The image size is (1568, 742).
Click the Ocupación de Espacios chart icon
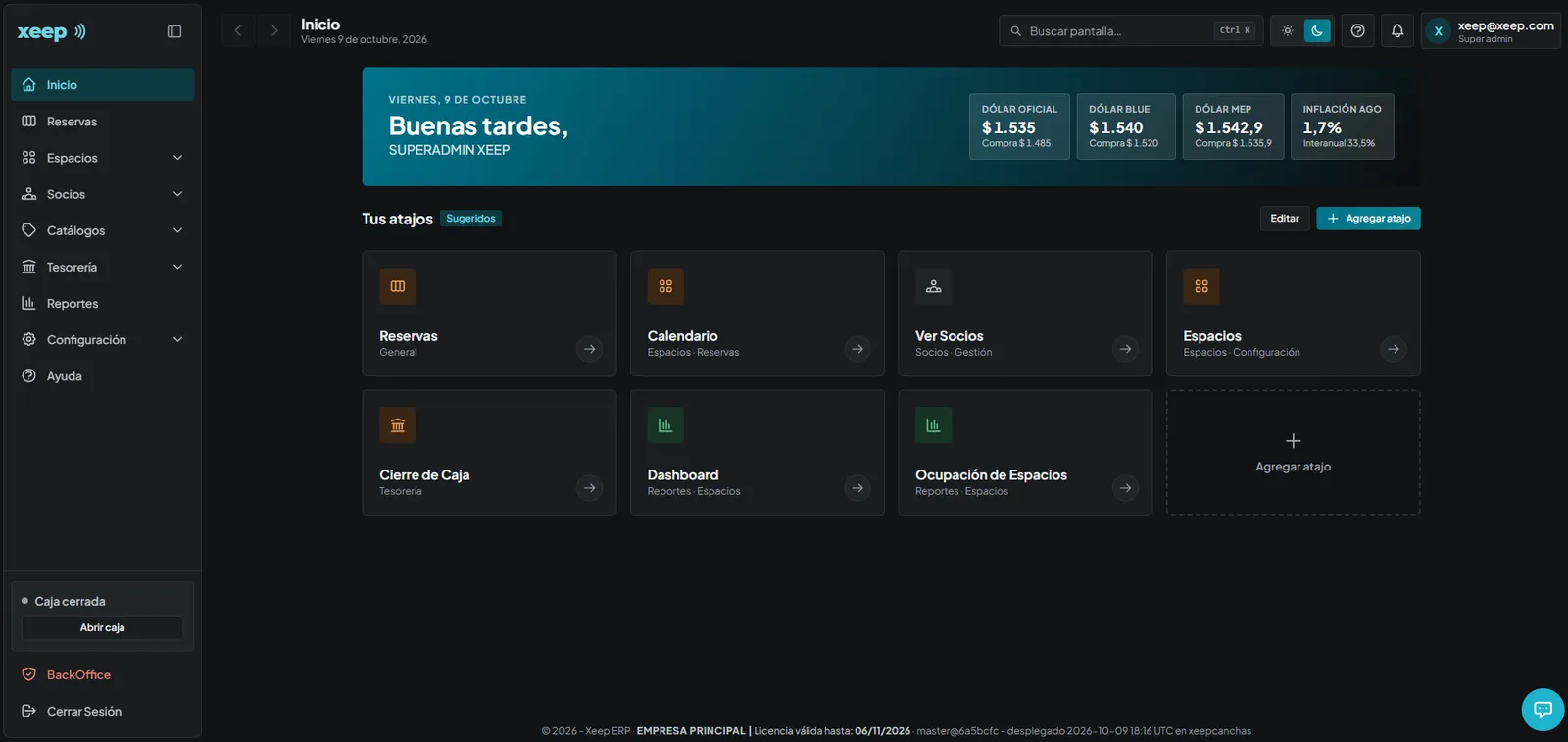(934, 425)
